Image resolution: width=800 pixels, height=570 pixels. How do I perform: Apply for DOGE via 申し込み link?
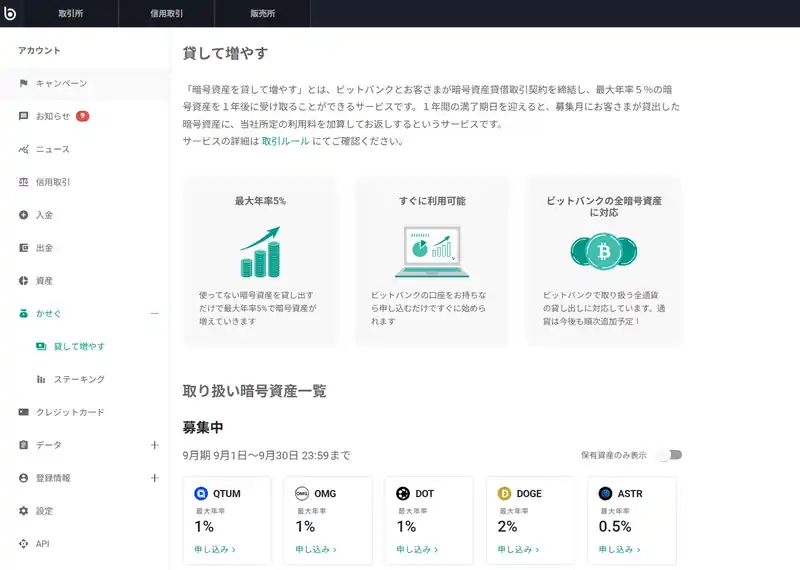click(x=518, y=549)
